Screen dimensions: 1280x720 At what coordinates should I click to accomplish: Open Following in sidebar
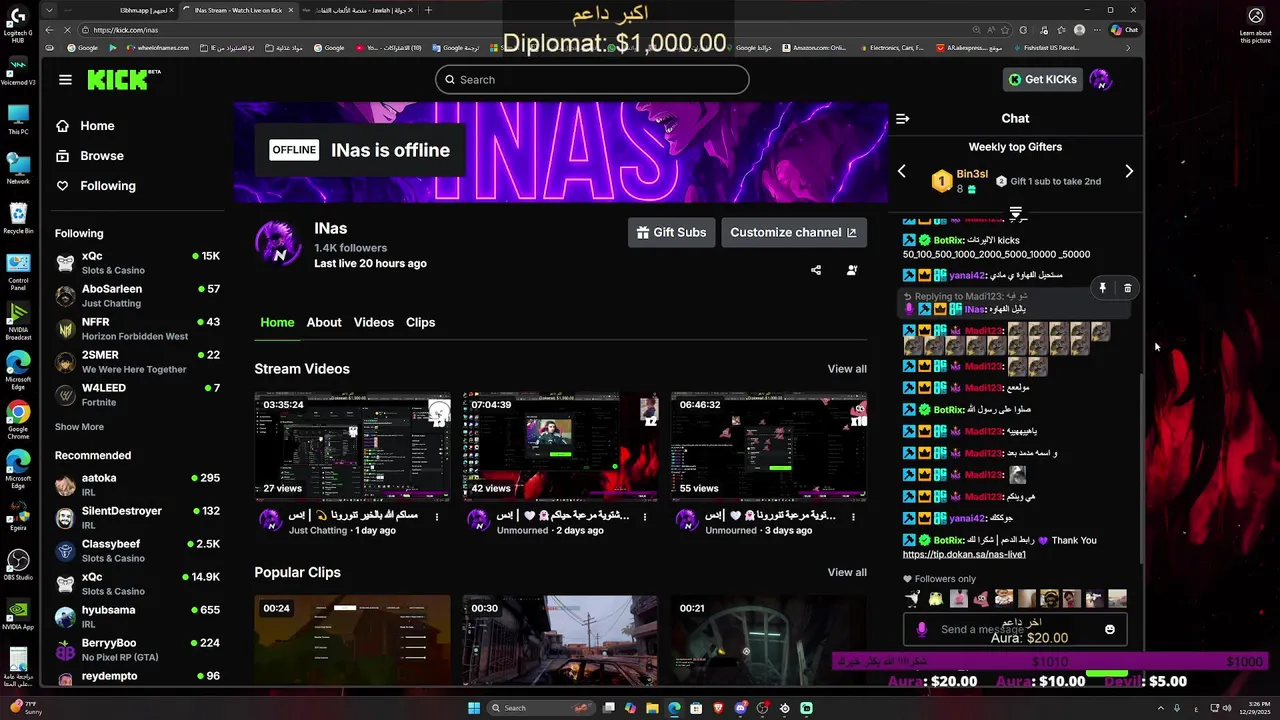pyautogui.click(x=95, y=186)
